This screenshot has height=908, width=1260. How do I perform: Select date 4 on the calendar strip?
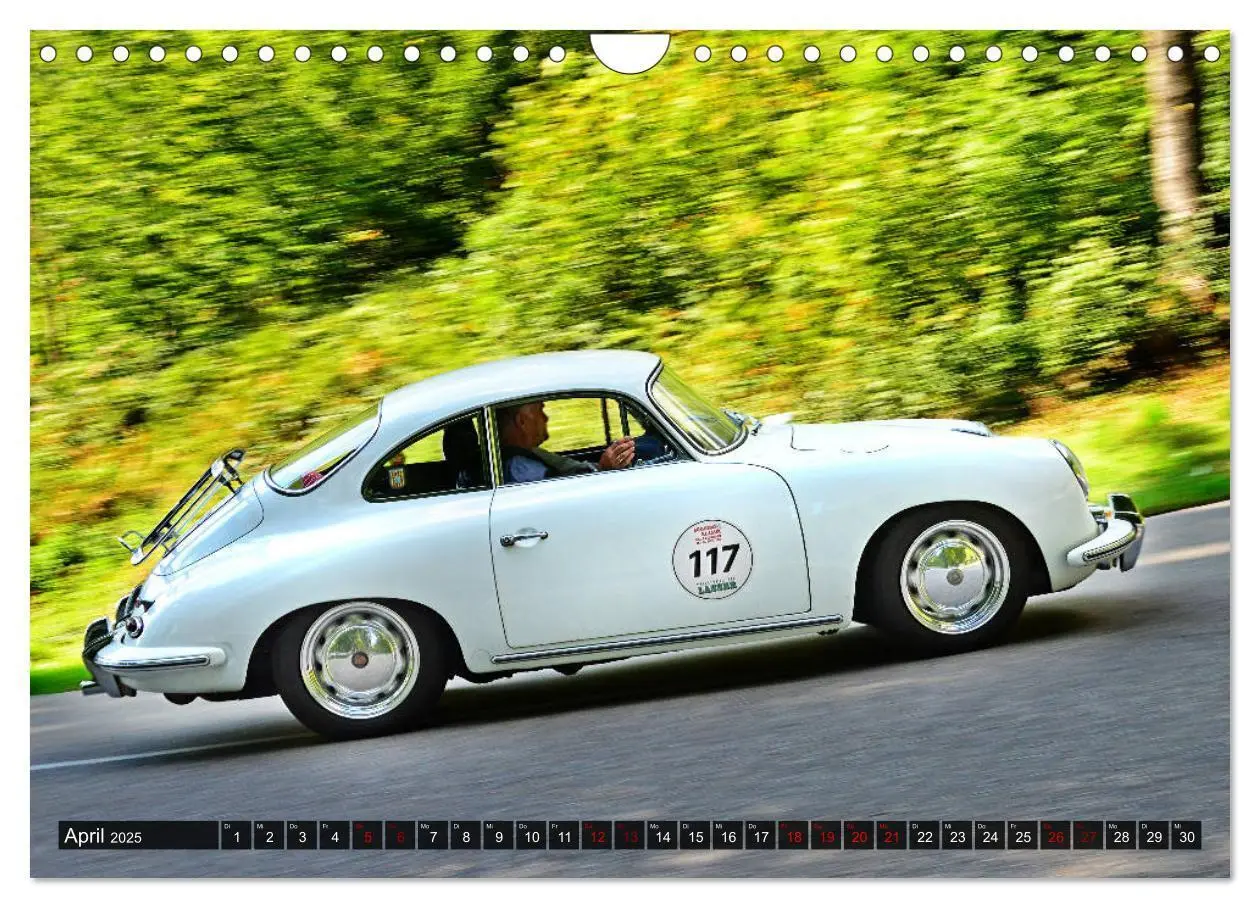(334, 836)
